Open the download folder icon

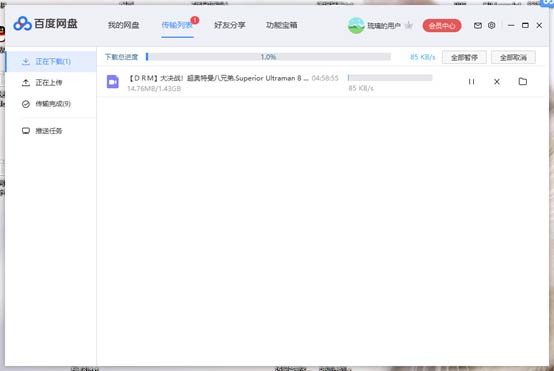[523, 82]
